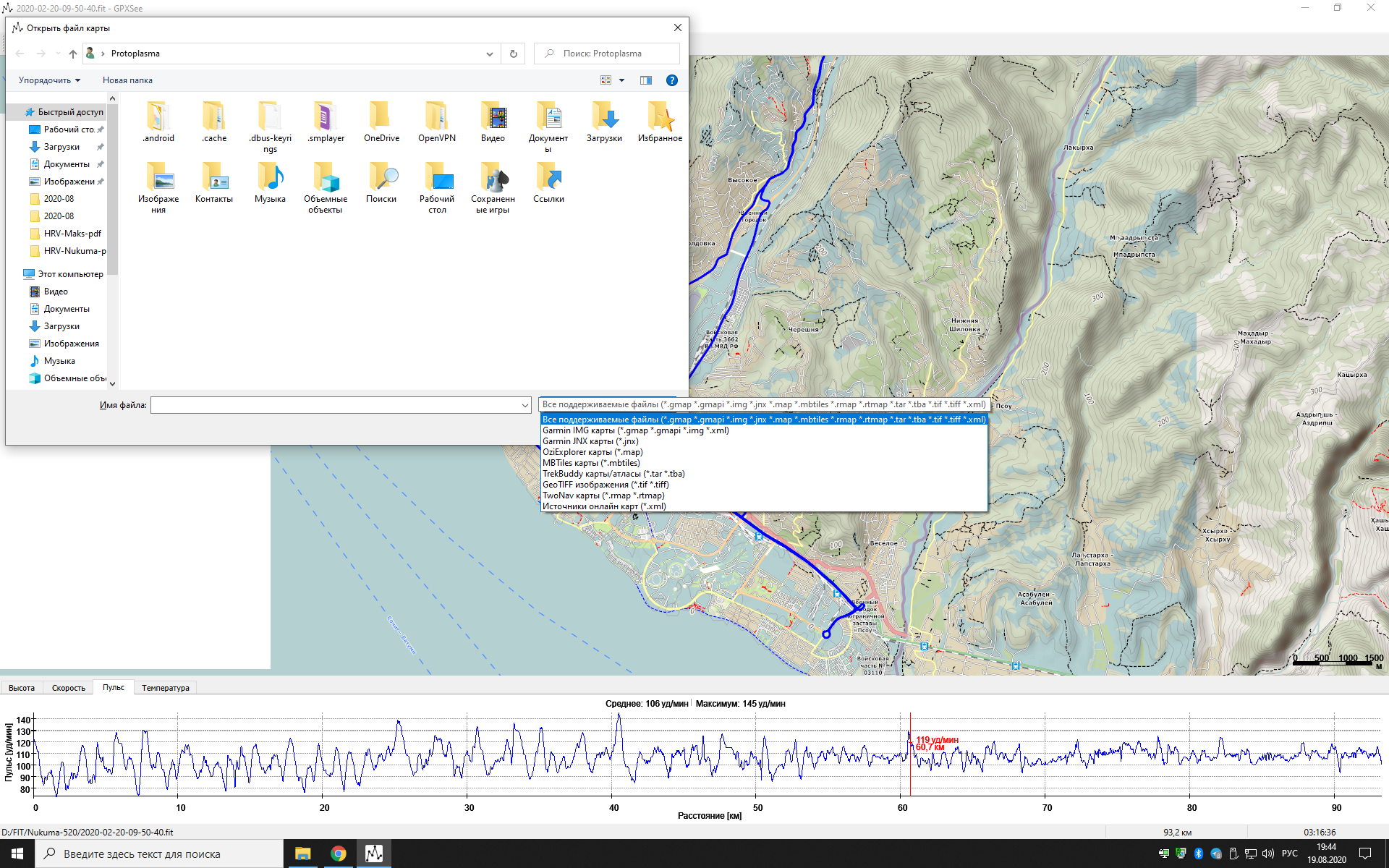
Task: Click the file name input field
Action: 336,405
